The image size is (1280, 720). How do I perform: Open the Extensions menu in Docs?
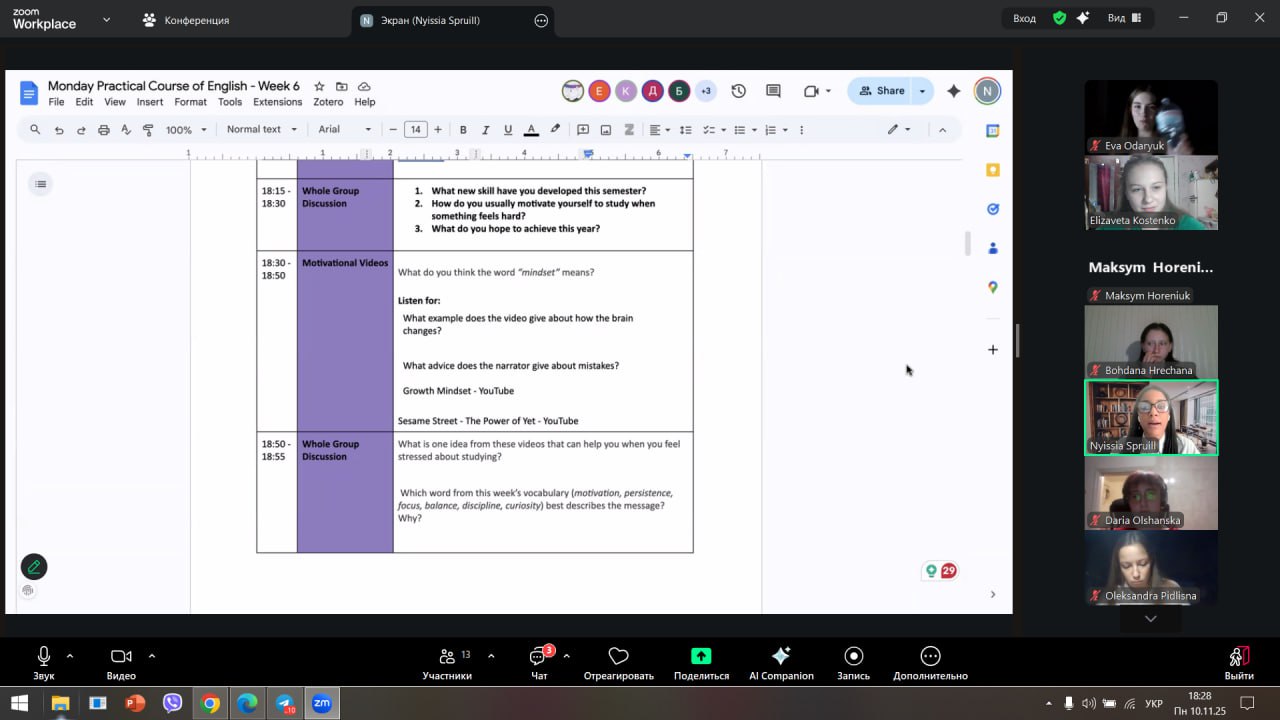click(x=277, y=102)
